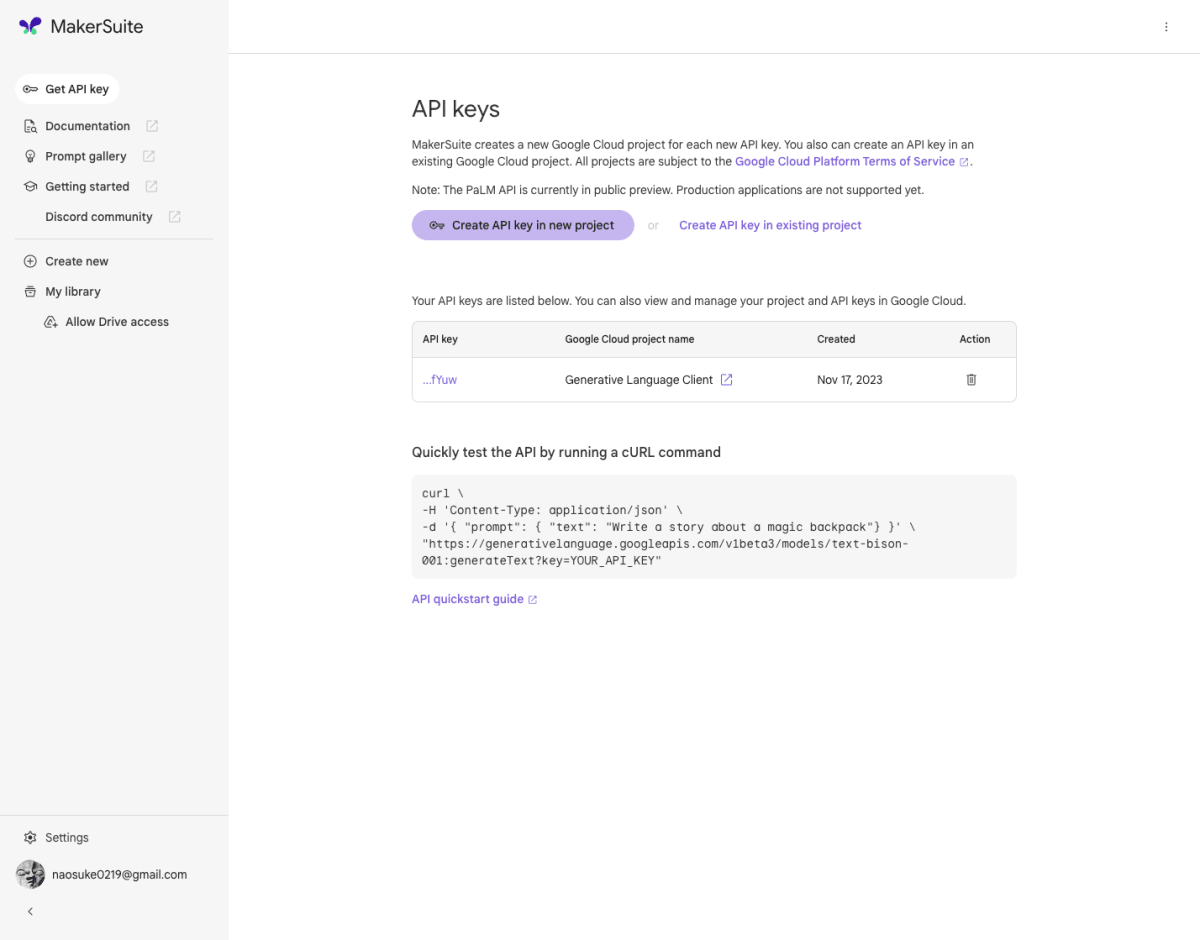Screen dimensions: 1200x940
Task: Click the naosuke0219@gmail.com account label
Action: point(120,874)
